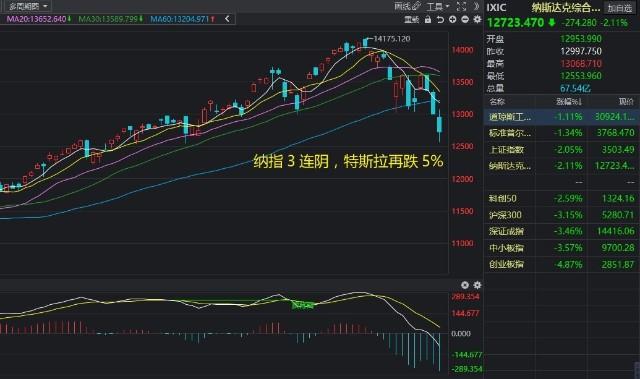This screenshot has width=640, height=379.
Task: Click the 最高 value 13068.710
Action: point(581,64)
